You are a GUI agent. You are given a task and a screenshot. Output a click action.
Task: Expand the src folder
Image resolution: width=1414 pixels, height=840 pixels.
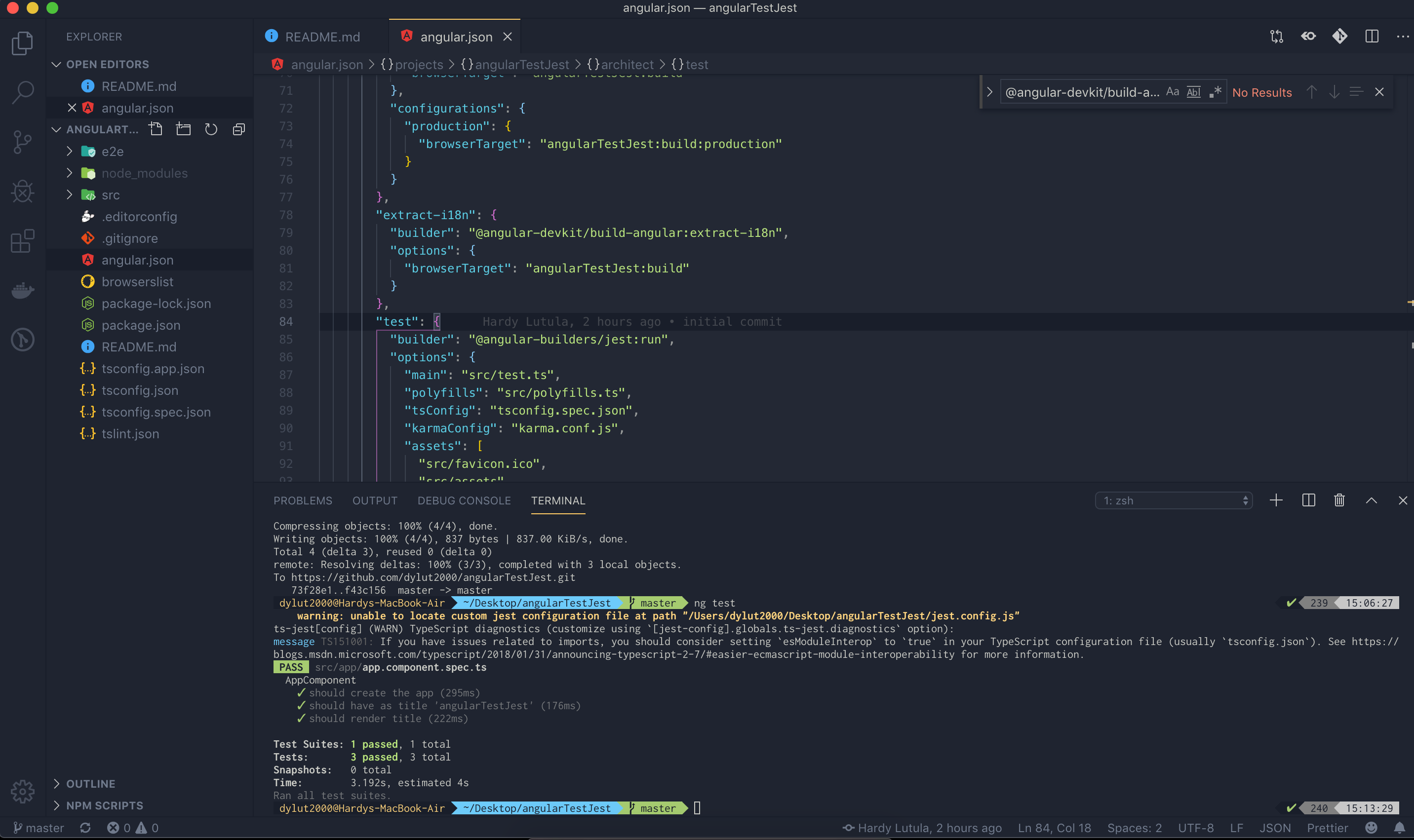click(69, 195)
